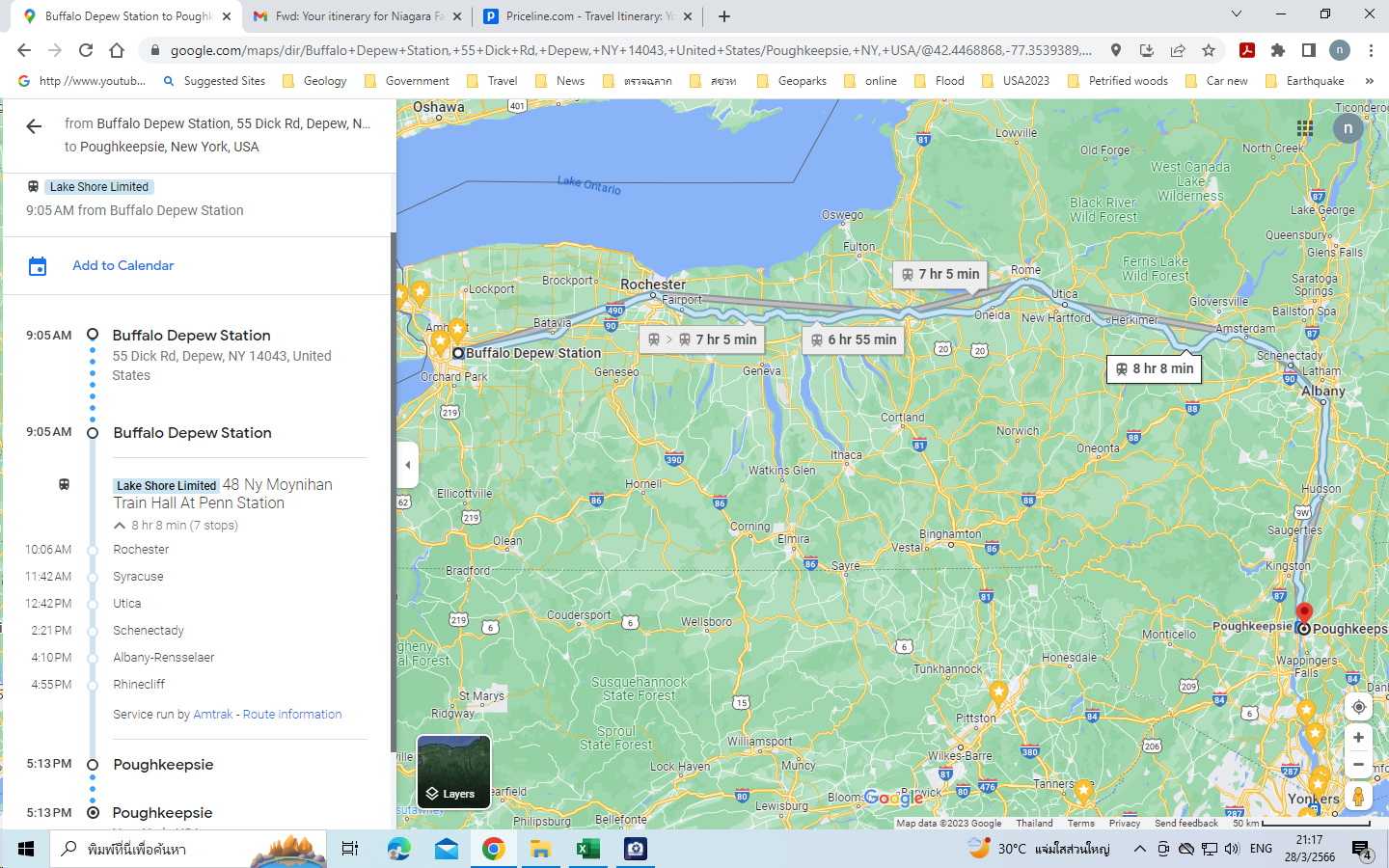Image resolution: width=1389 pixels, height=868 pixels.
Task: Open a new browser tab
Action: coord(724,16)
